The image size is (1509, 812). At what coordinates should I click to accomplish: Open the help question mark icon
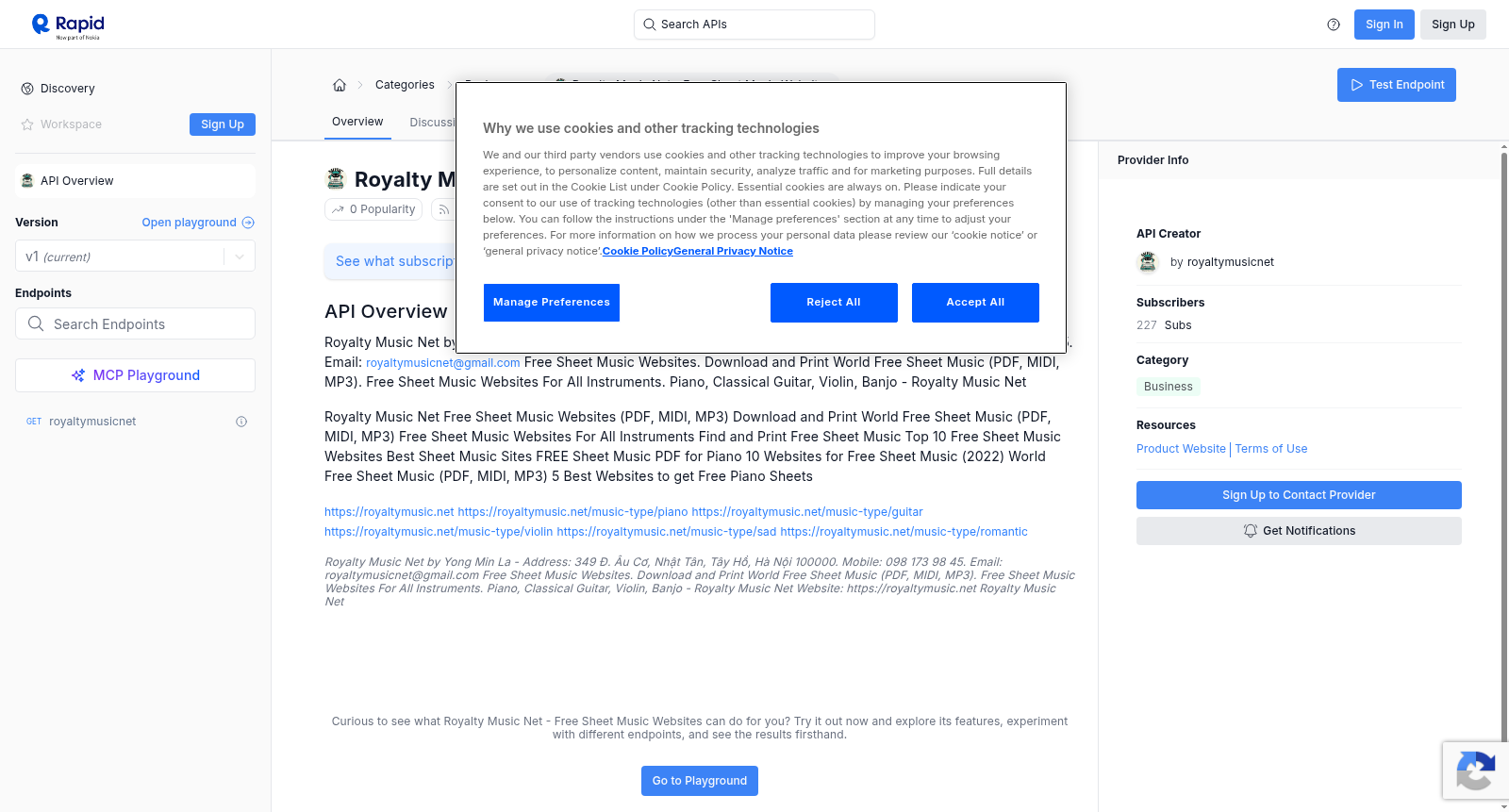click(1334, 25)
